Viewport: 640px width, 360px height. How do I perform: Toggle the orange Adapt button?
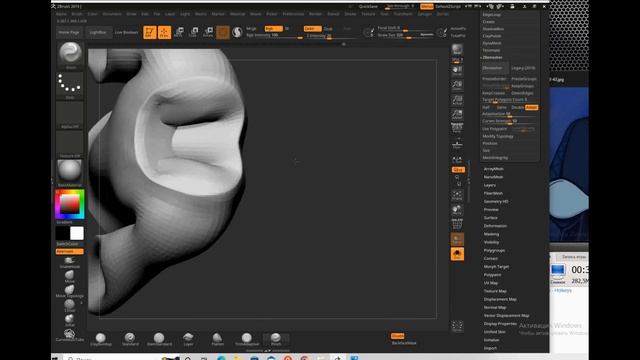(531, 107)
